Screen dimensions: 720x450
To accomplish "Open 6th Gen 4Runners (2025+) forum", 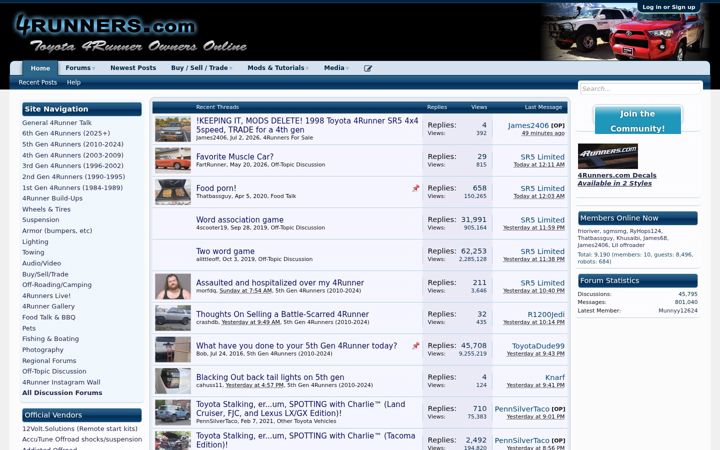I will coord(66,133).
